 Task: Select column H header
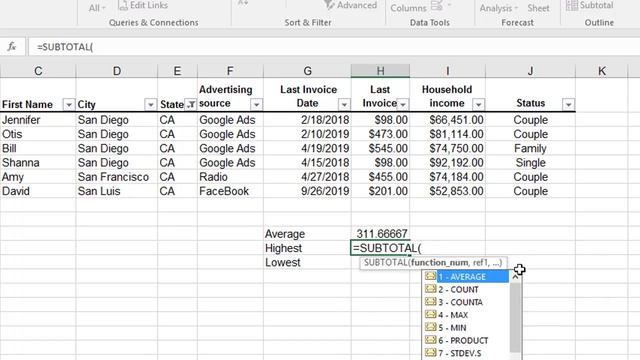coord(380,71)
